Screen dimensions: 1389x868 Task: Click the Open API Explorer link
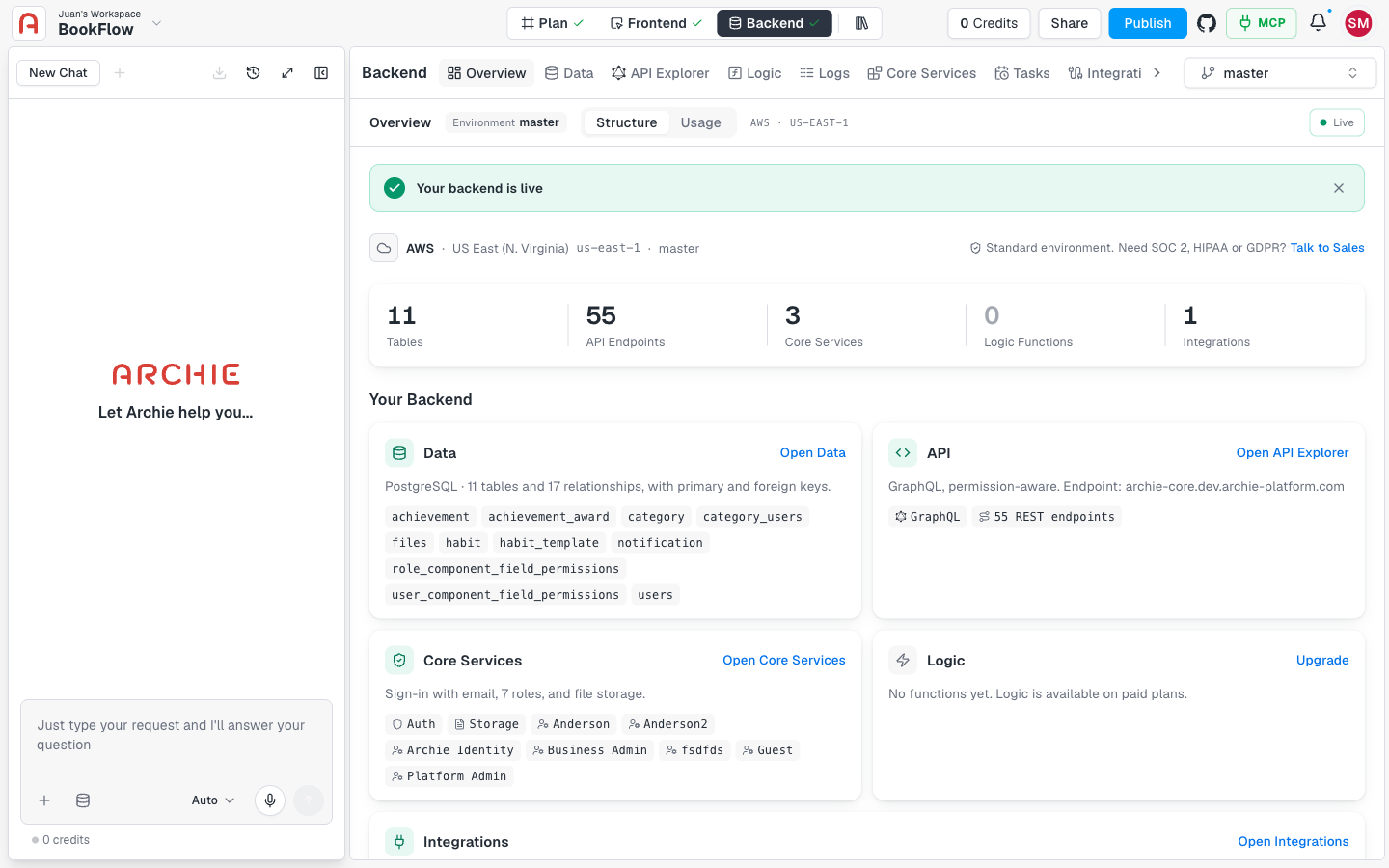tap(1293, 453)
